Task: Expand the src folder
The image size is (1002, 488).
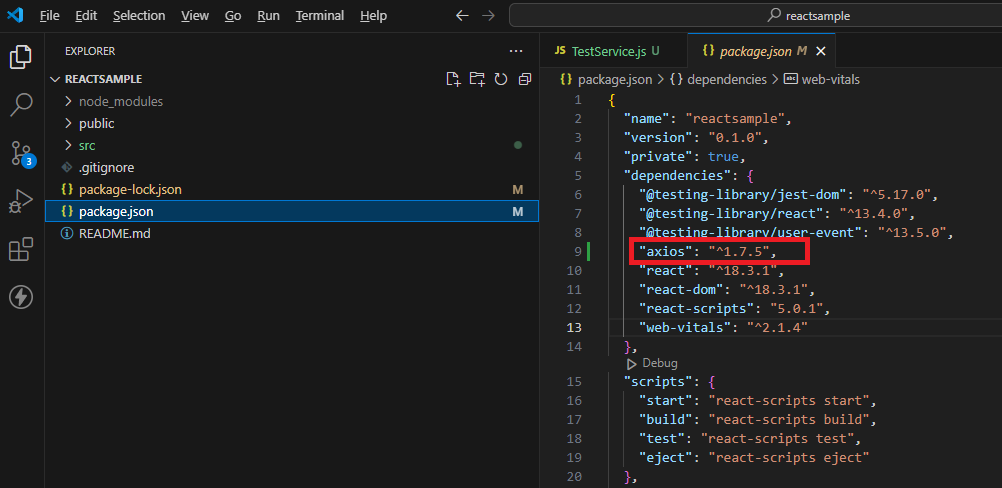Action: [87, 145]
